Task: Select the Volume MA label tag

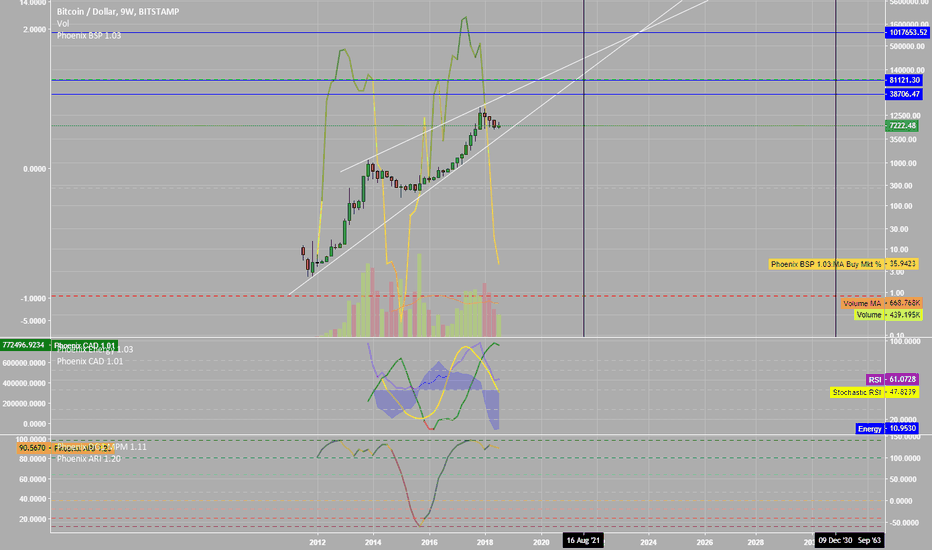Action: point(862,303)
